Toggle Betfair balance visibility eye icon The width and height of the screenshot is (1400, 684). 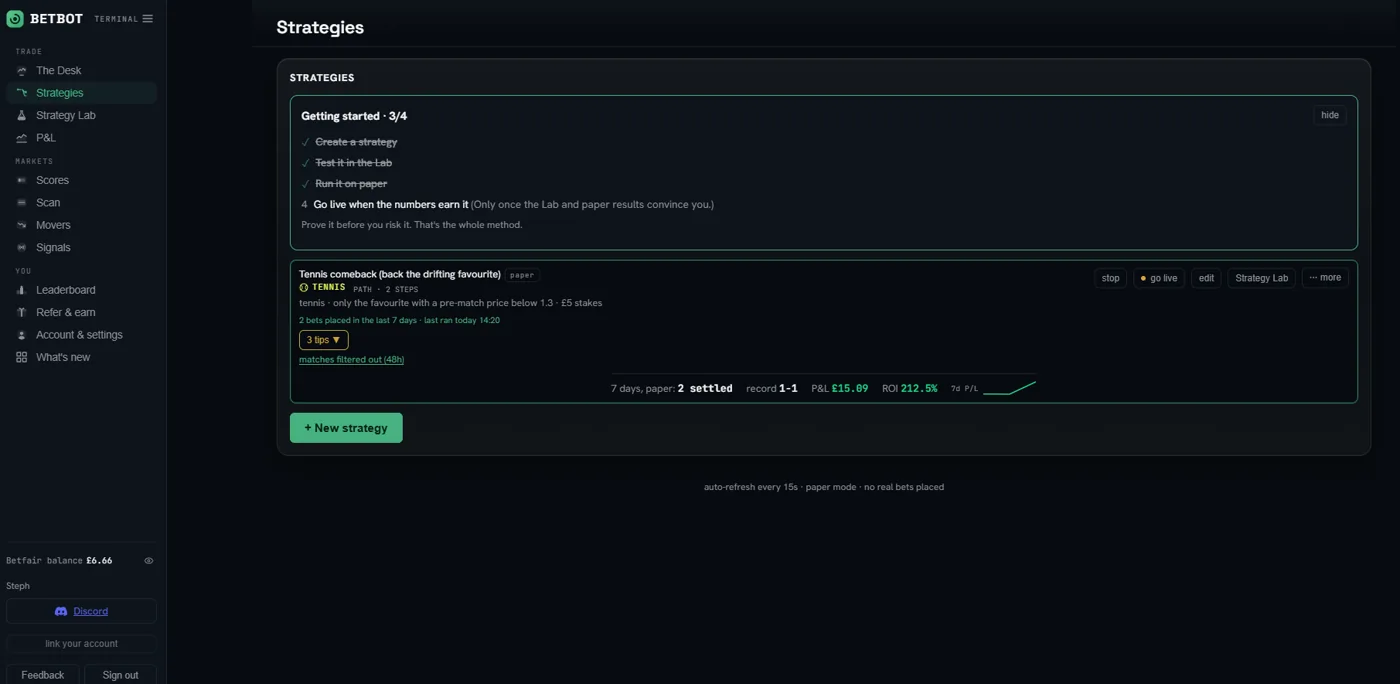pyautogui.click(x=148, y=561)
